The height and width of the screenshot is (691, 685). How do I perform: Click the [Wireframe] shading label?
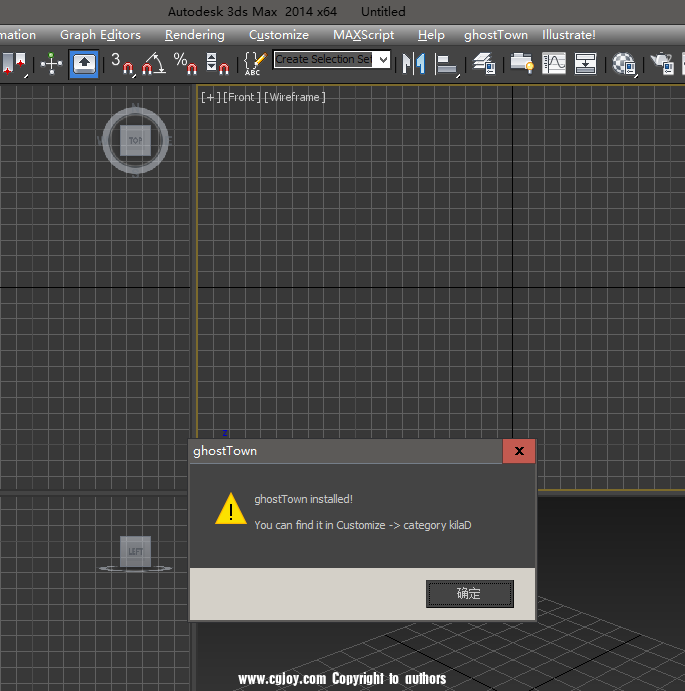pyautogui.click(x=294, y=97)
